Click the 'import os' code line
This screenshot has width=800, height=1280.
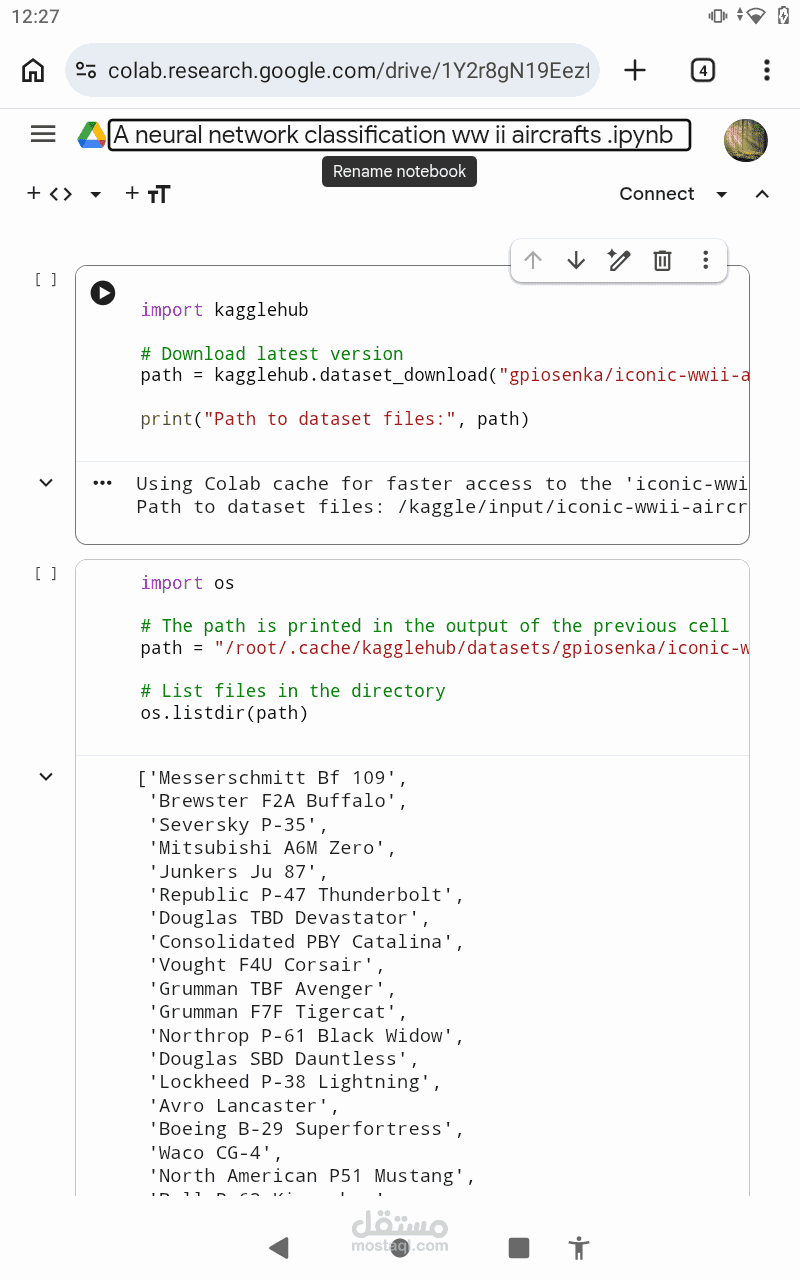[187, 583]
